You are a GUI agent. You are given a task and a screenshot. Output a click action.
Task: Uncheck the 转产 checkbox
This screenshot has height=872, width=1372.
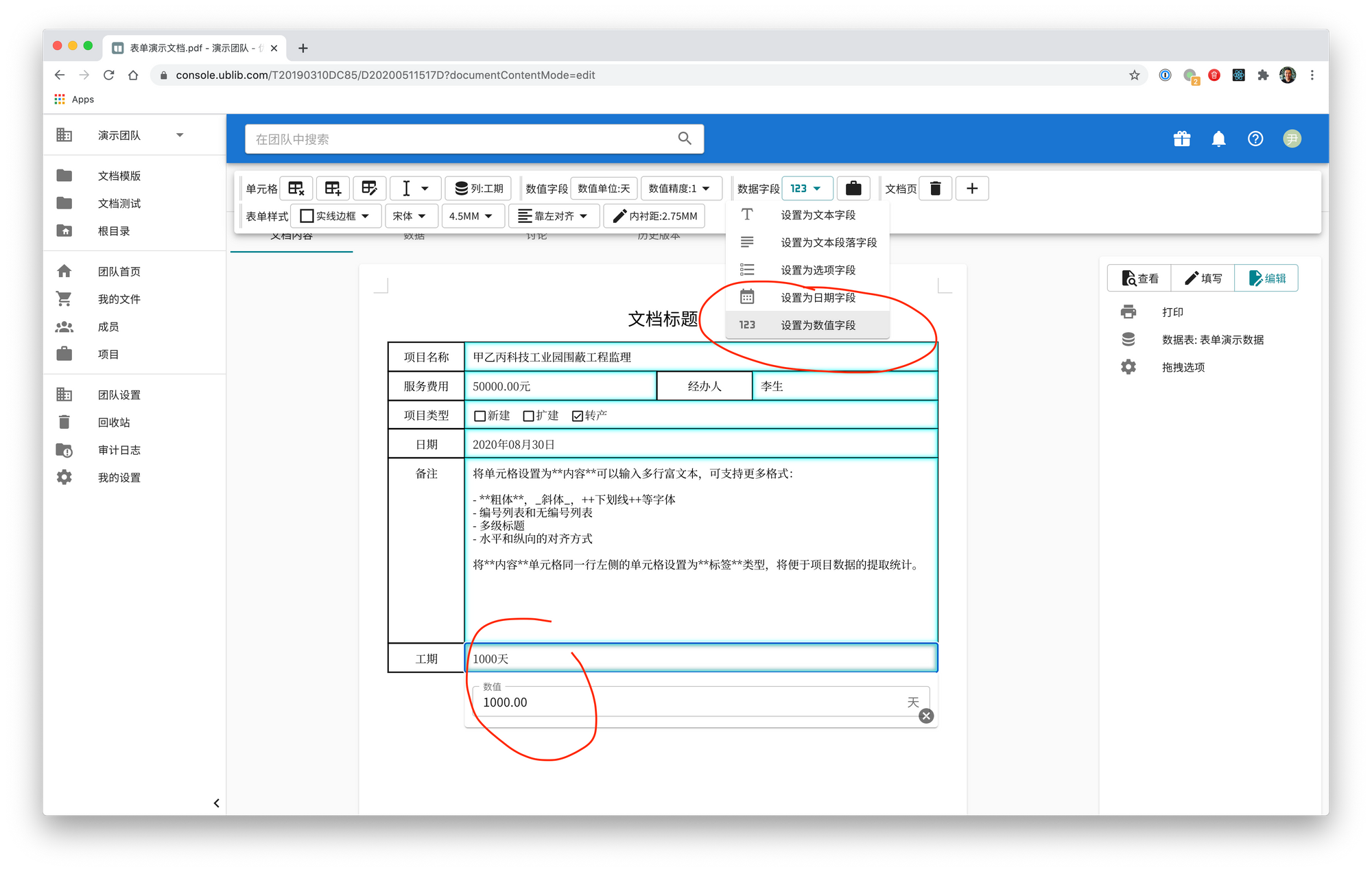(578, 416)
